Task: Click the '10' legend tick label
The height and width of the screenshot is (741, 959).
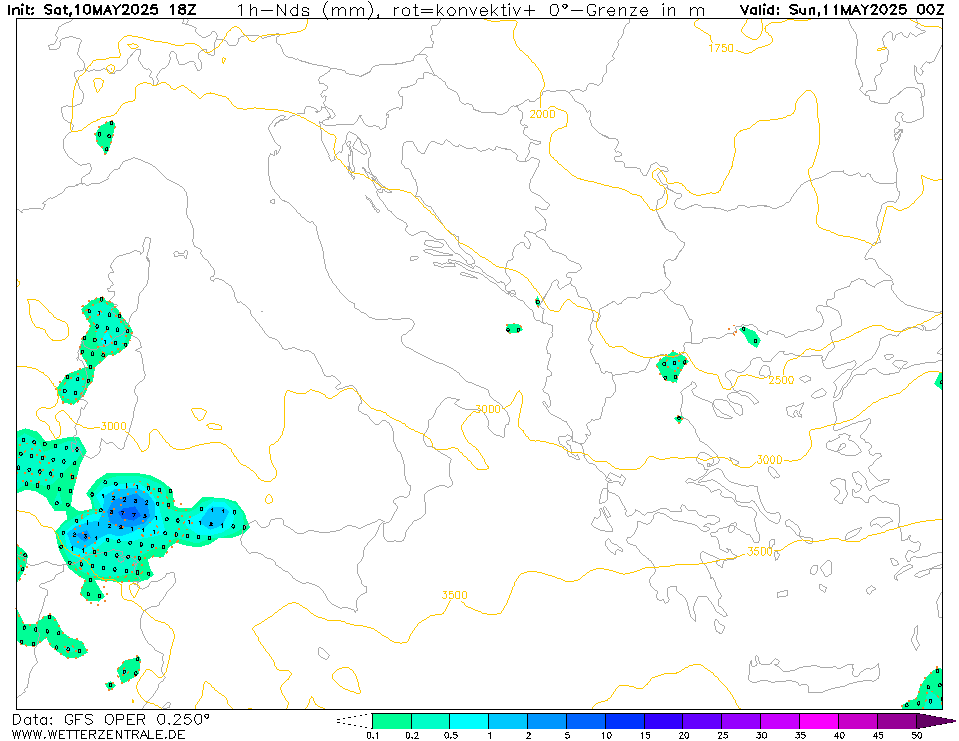Action: 606,735
